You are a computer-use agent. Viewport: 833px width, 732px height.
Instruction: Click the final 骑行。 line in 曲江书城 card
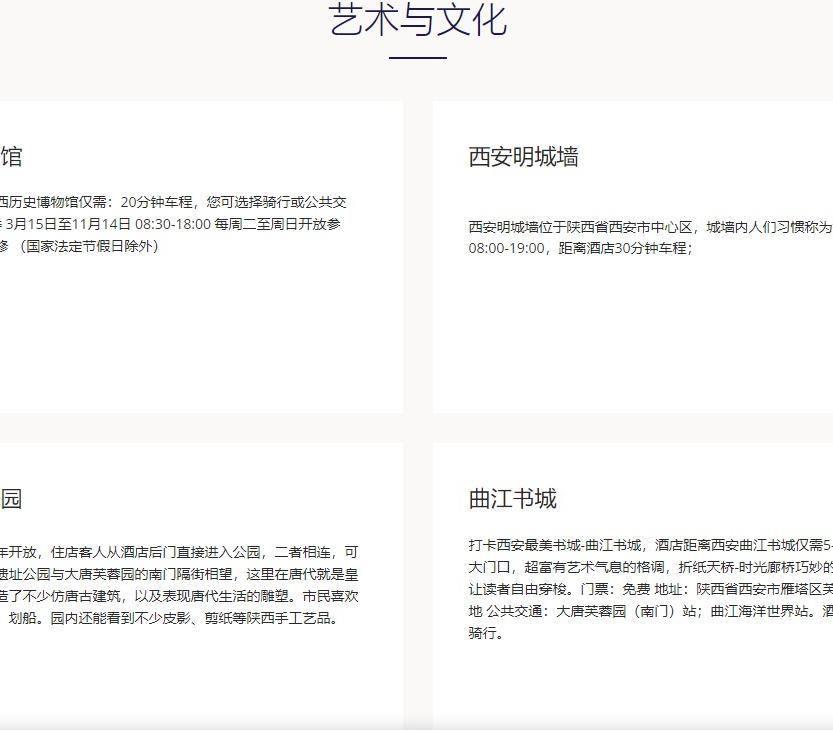[x=486, y=633]
